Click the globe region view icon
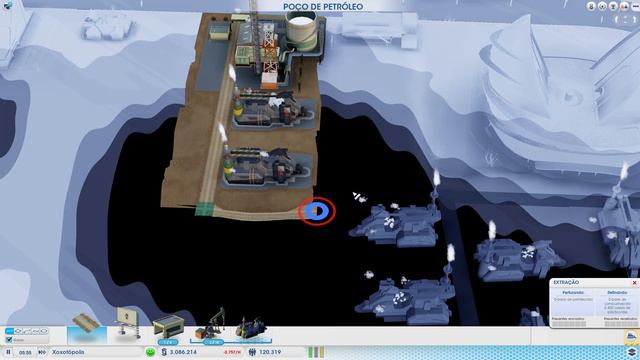Viewport: 640px width, 360px height. [x=602, y=6]
